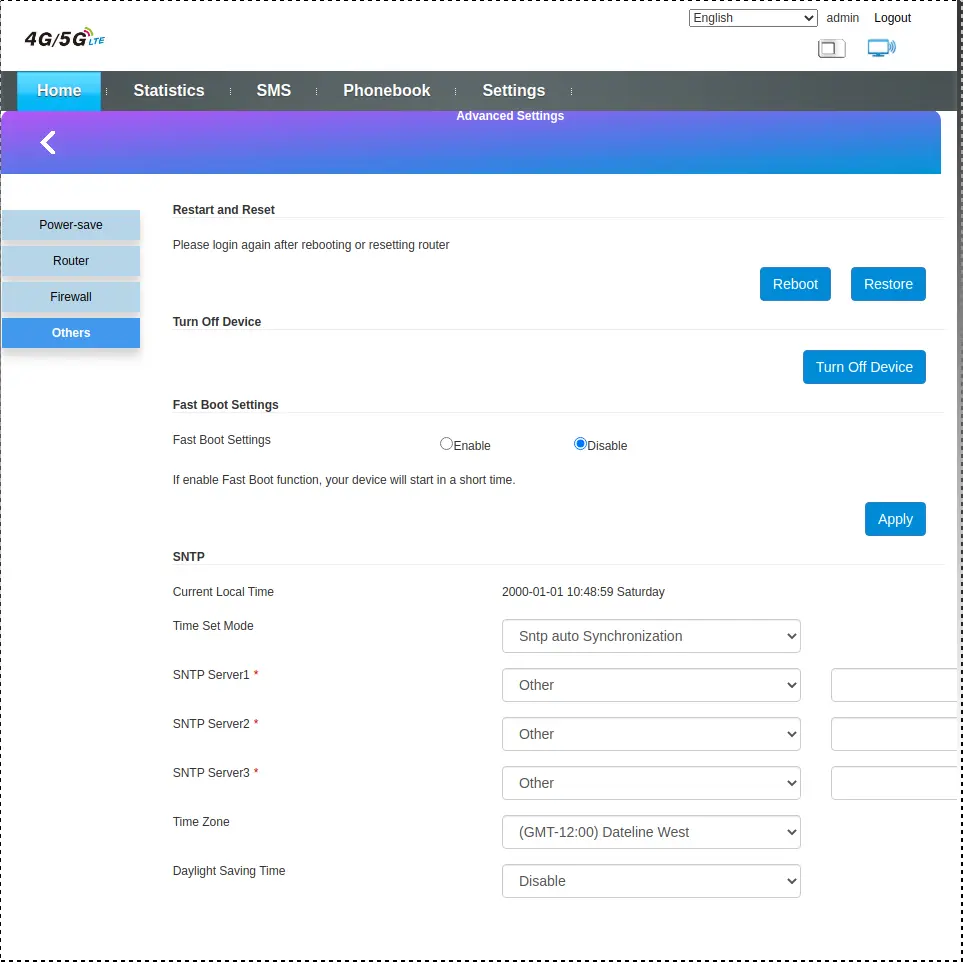Open the Time Zone dropdown
The height and width of the screenshot is (962, 963).
tap(651, 832)
